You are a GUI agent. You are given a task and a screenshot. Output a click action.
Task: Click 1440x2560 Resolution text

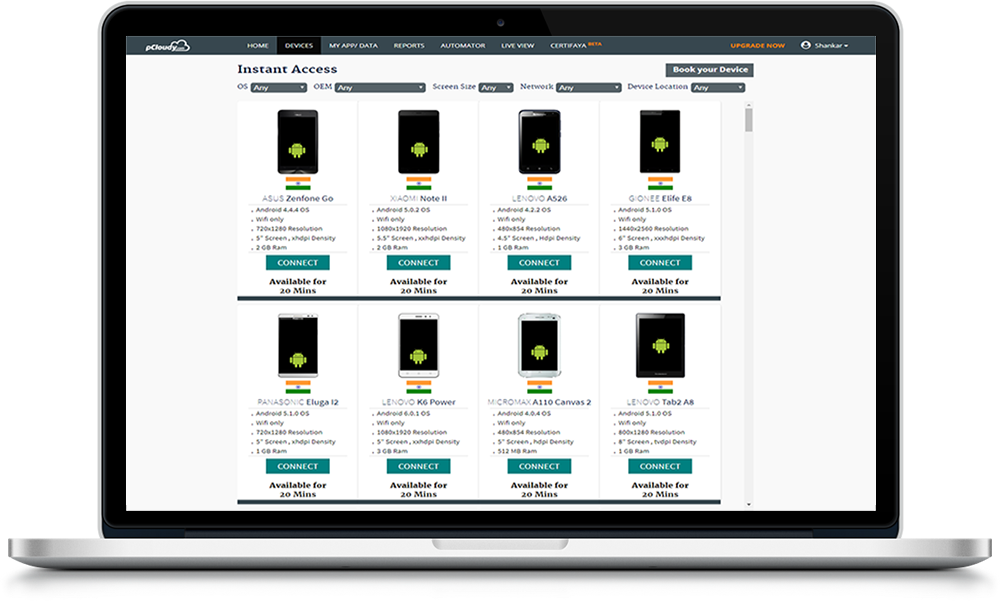tap(653, 228)
